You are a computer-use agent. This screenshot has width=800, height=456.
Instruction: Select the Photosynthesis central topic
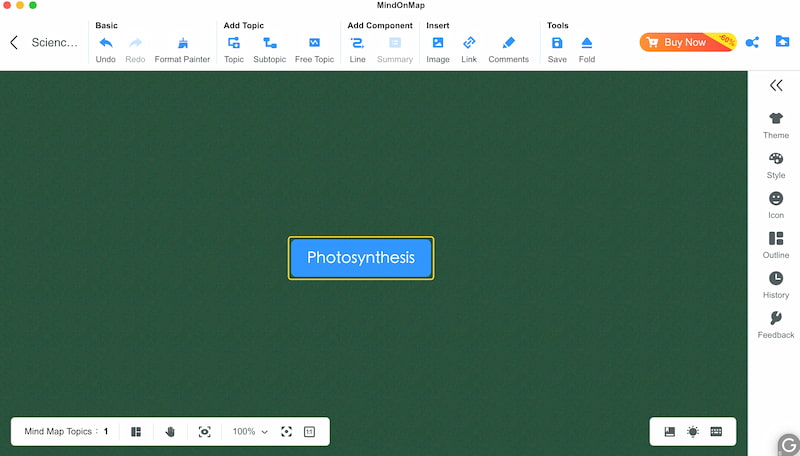coord(361,258)
